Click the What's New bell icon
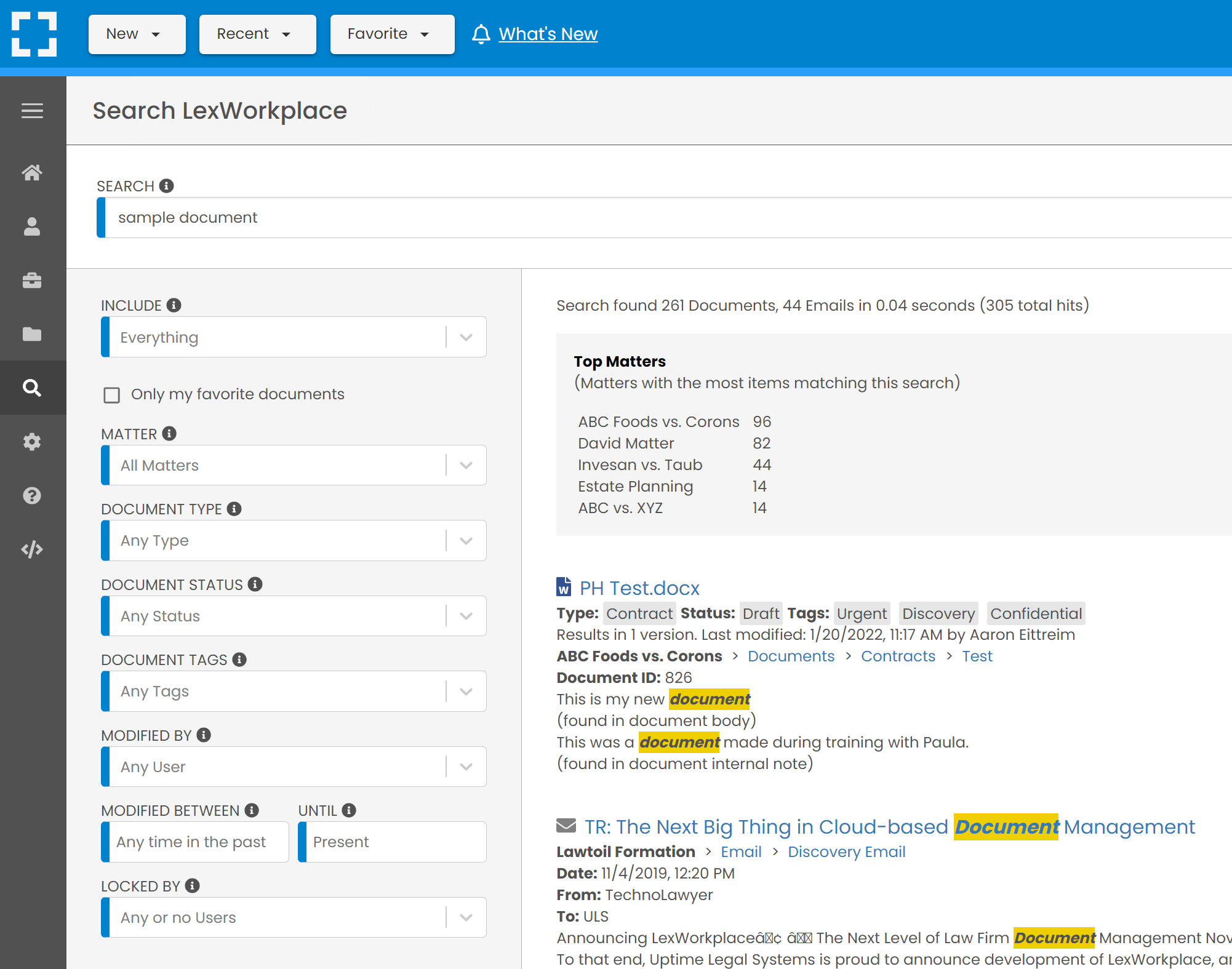1232x969 pixels. pos(482,34)
